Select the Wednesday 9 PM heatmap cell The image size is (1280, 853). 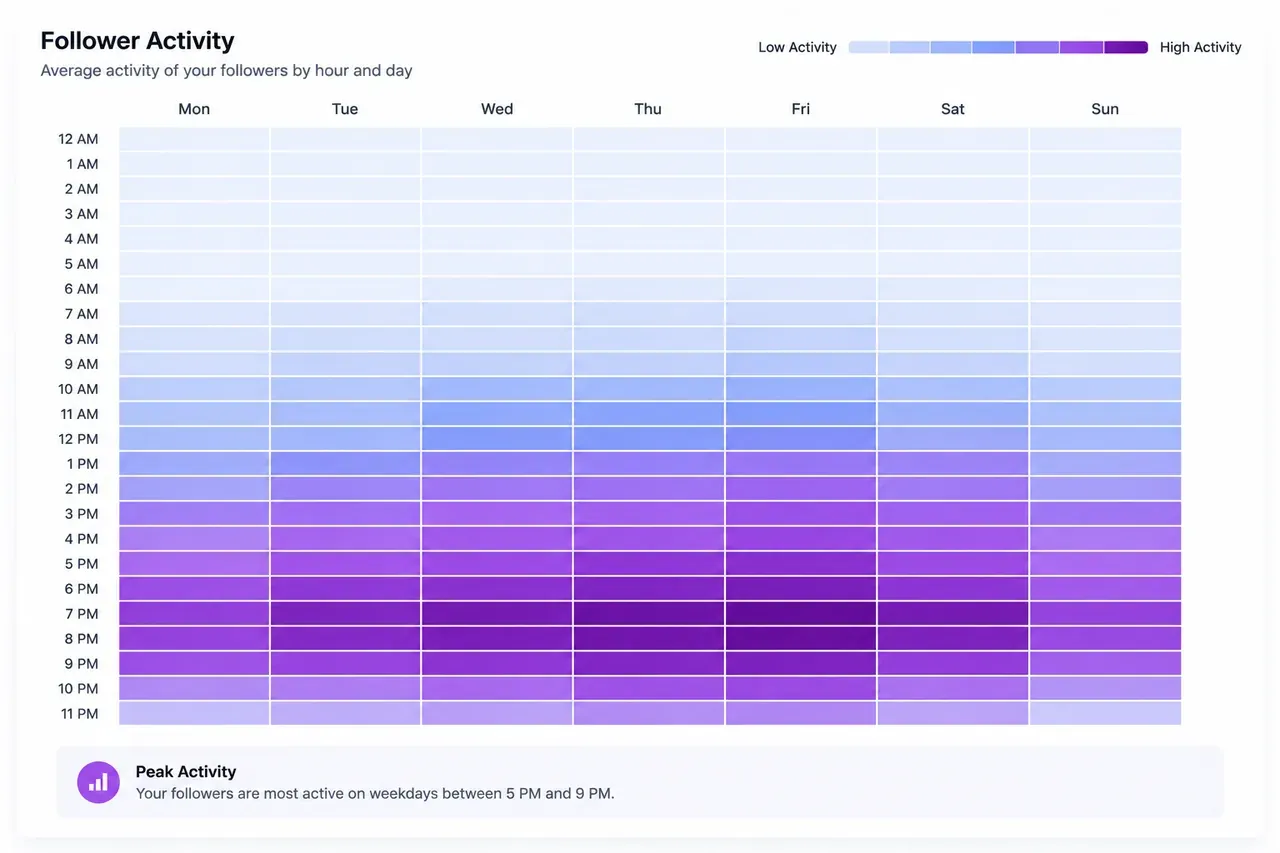[x=497, y=663]
